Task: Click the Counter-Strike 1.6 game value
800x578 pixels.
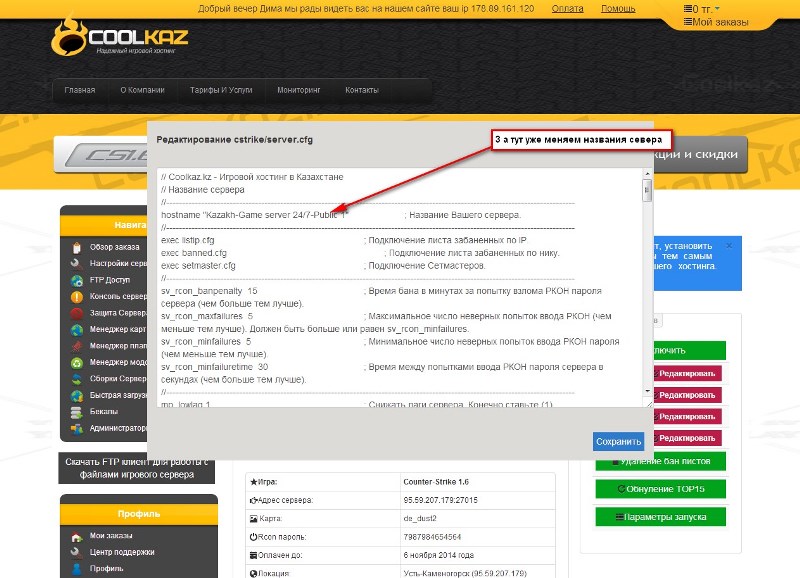Action: coord(436,482)
